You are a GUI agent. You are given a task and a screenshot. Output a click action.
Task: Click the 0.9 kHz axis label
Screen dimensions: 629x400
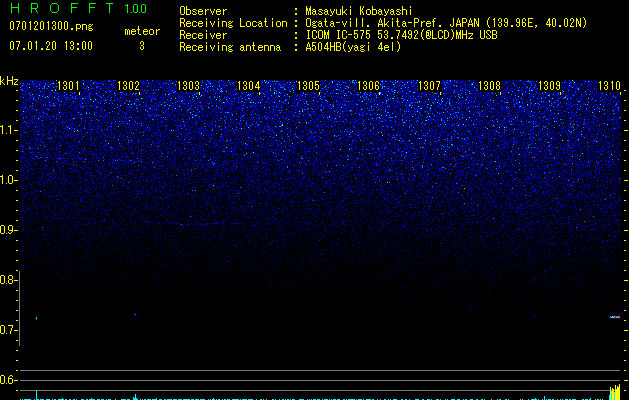[x=8, y=230]
